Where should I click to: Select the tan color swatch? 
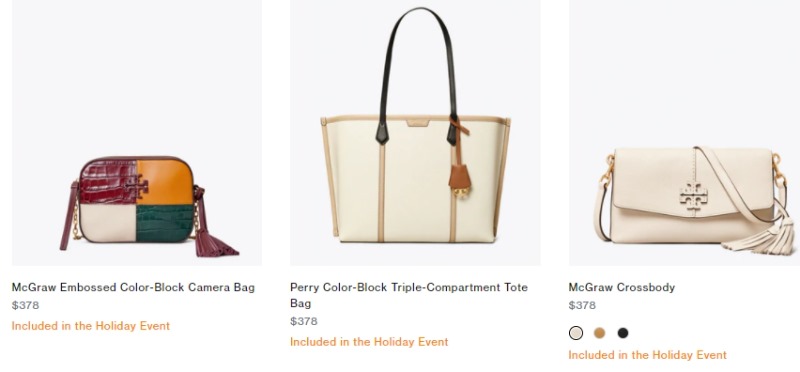(x=599, y=333)
